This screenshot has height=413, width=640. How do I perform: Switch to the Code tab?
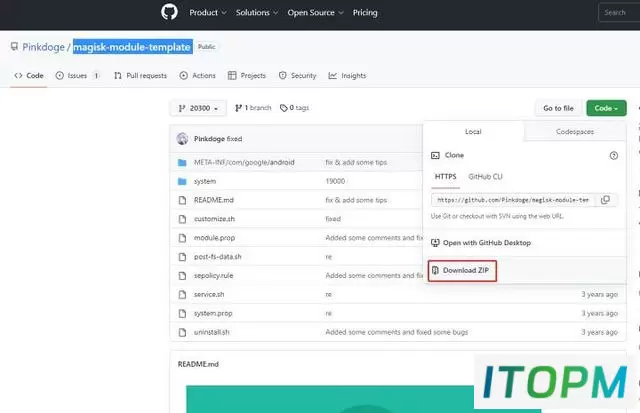click(x=29, y=75)
